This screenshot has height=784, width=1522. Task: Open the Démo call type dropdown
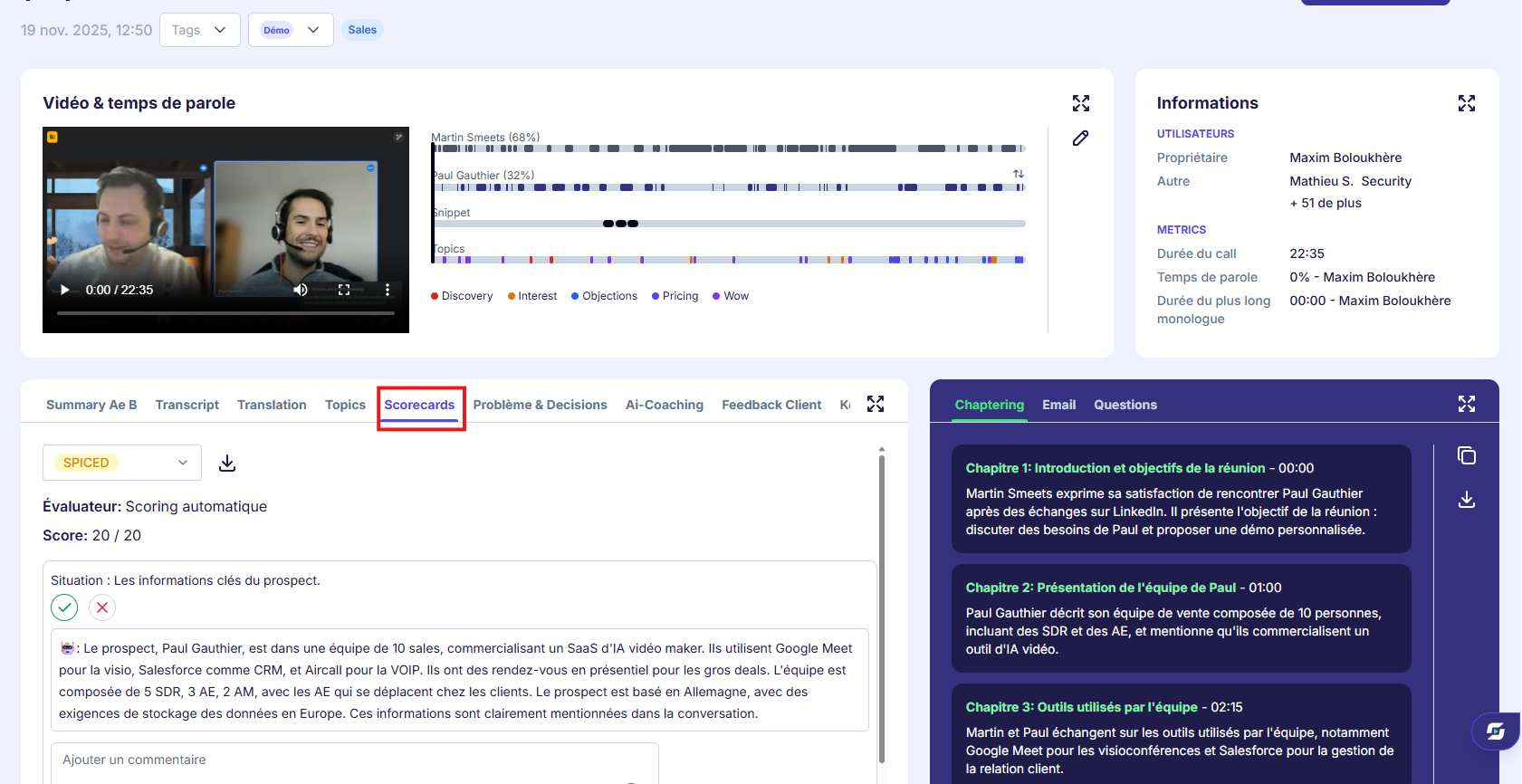tap(291, 30)
